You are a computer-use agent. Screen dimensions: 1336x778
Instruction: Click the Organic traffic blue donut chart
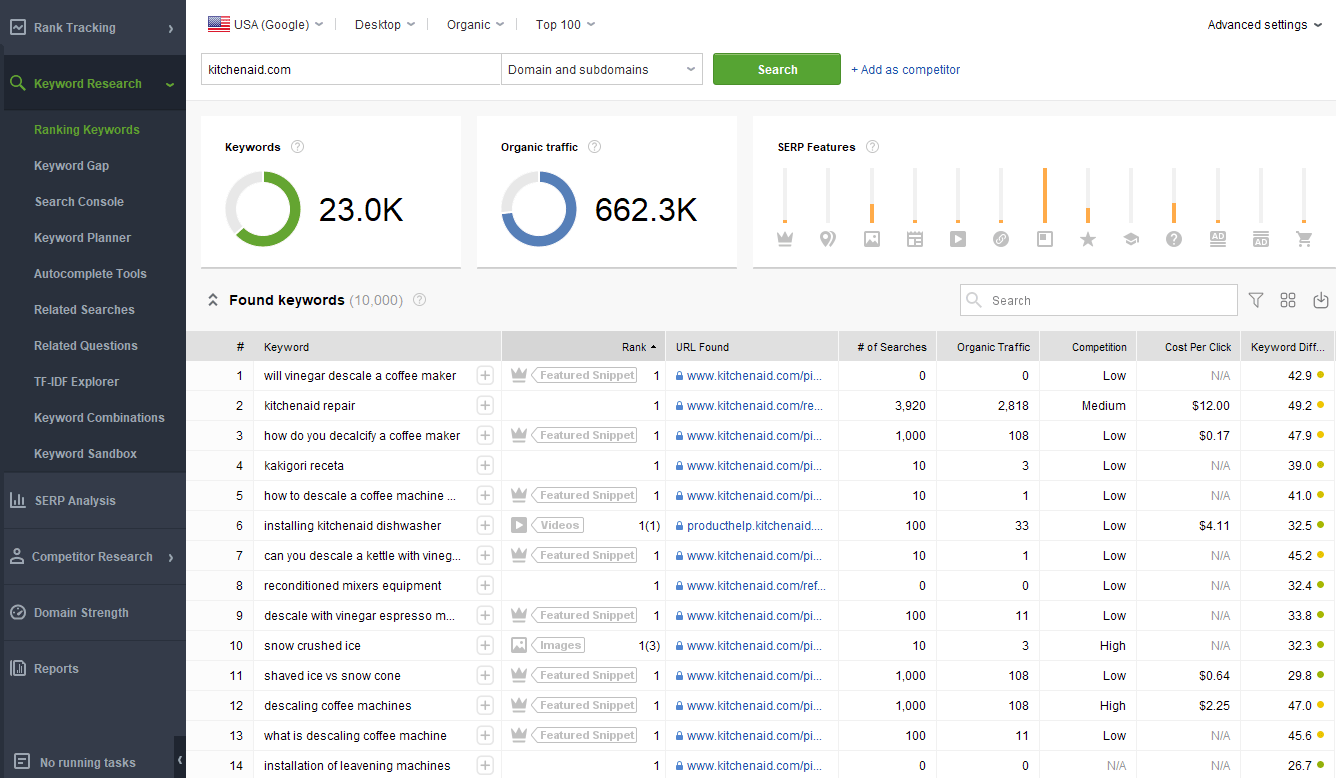539,209
